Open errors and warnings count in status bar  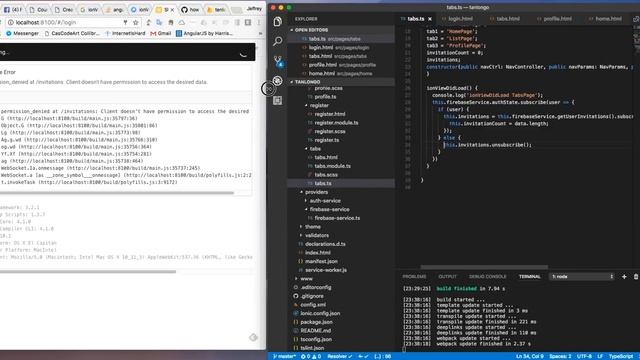click(311, 356)
